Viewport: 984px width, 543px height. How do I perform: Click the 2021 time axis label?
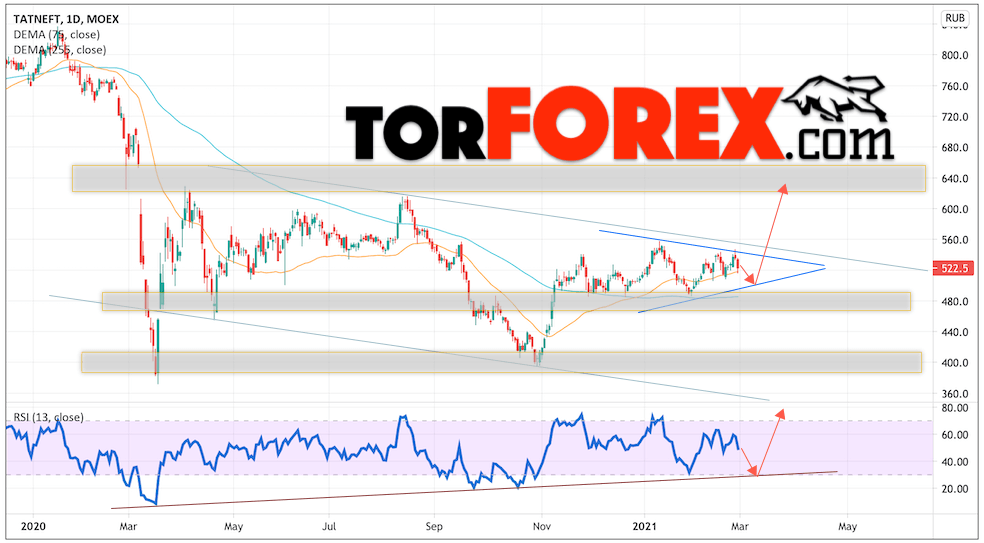click(643, 526)
